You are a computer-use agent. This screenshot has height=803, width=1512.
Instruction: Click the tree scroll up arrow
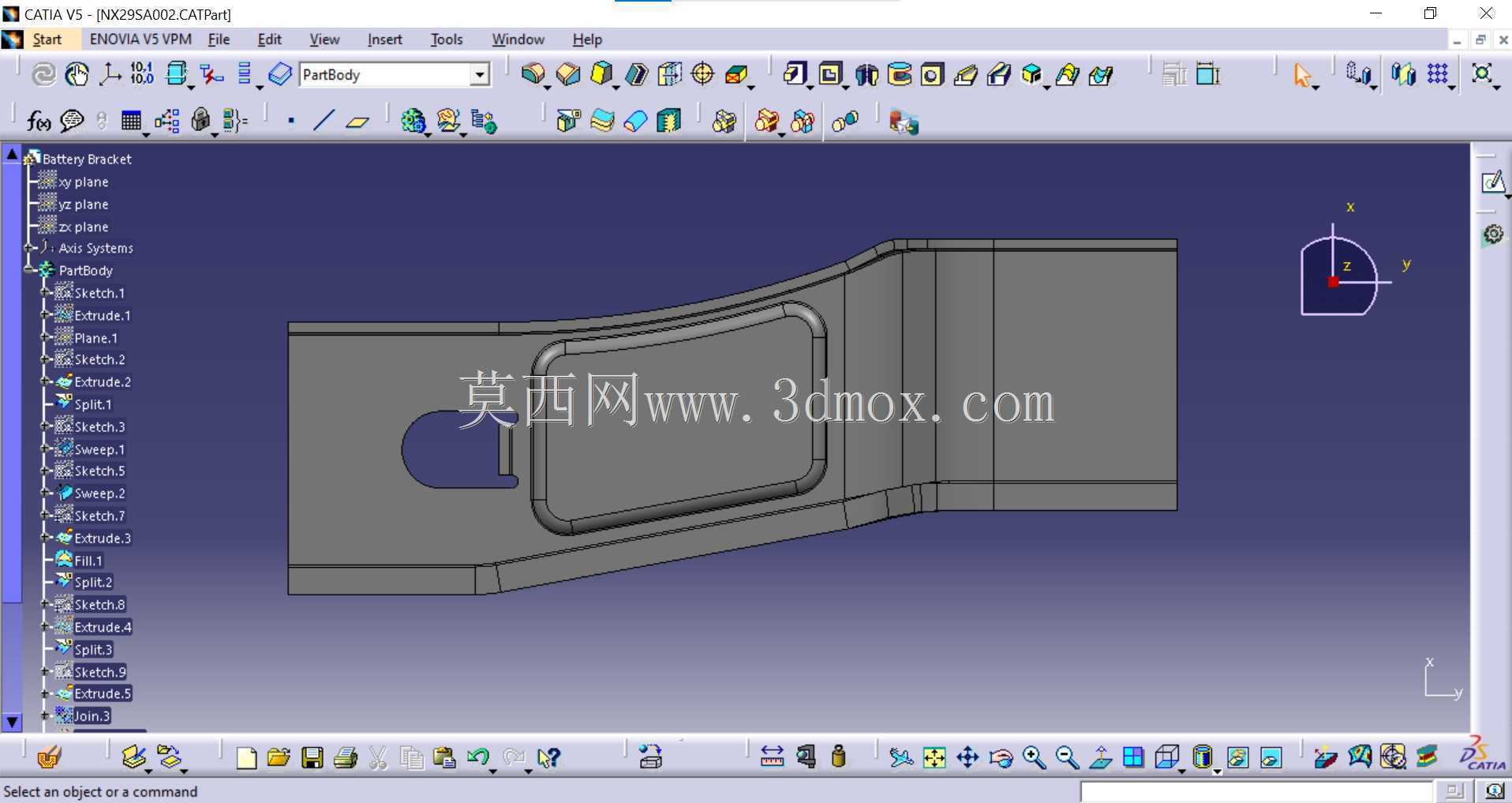tap(12, 155)
